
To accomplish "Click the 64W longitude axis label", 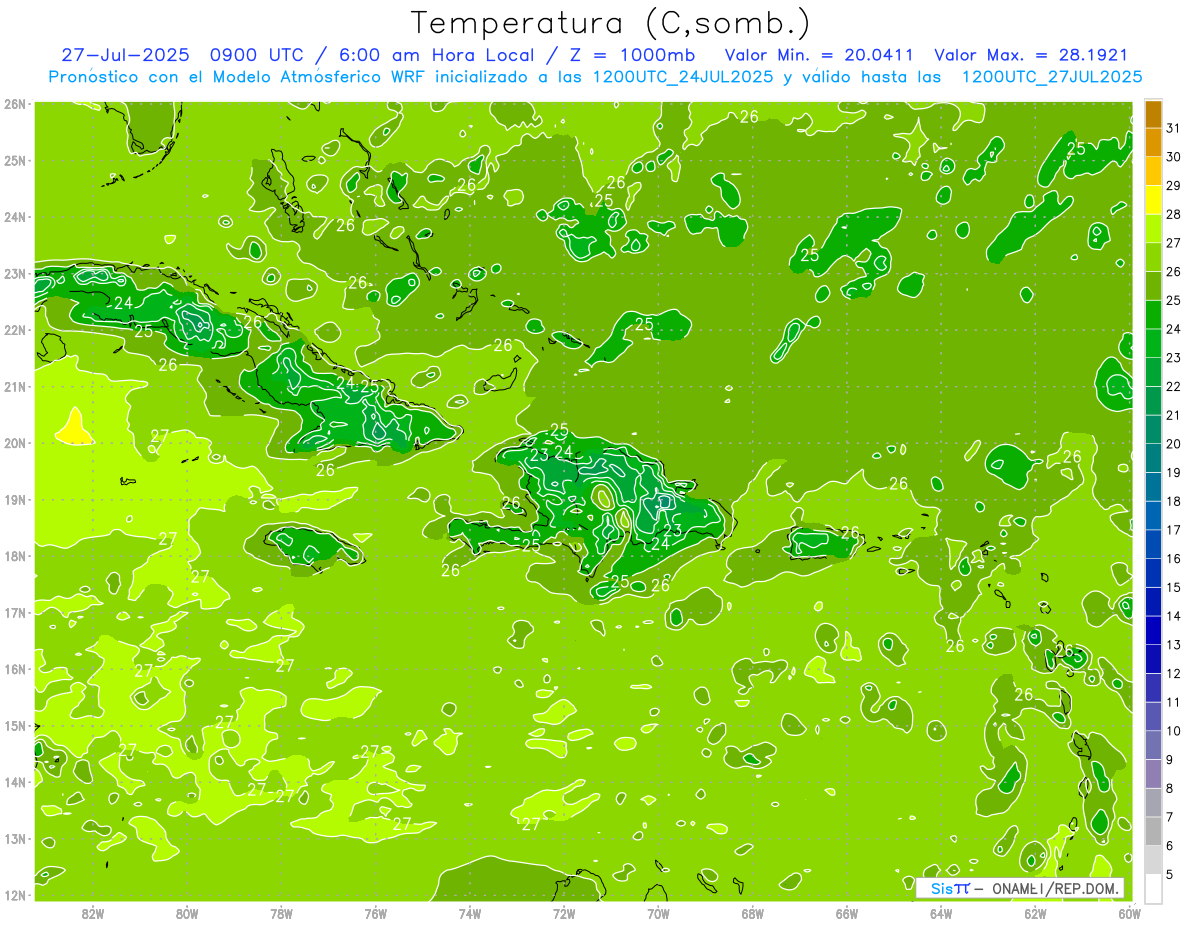I will [941, 912].
